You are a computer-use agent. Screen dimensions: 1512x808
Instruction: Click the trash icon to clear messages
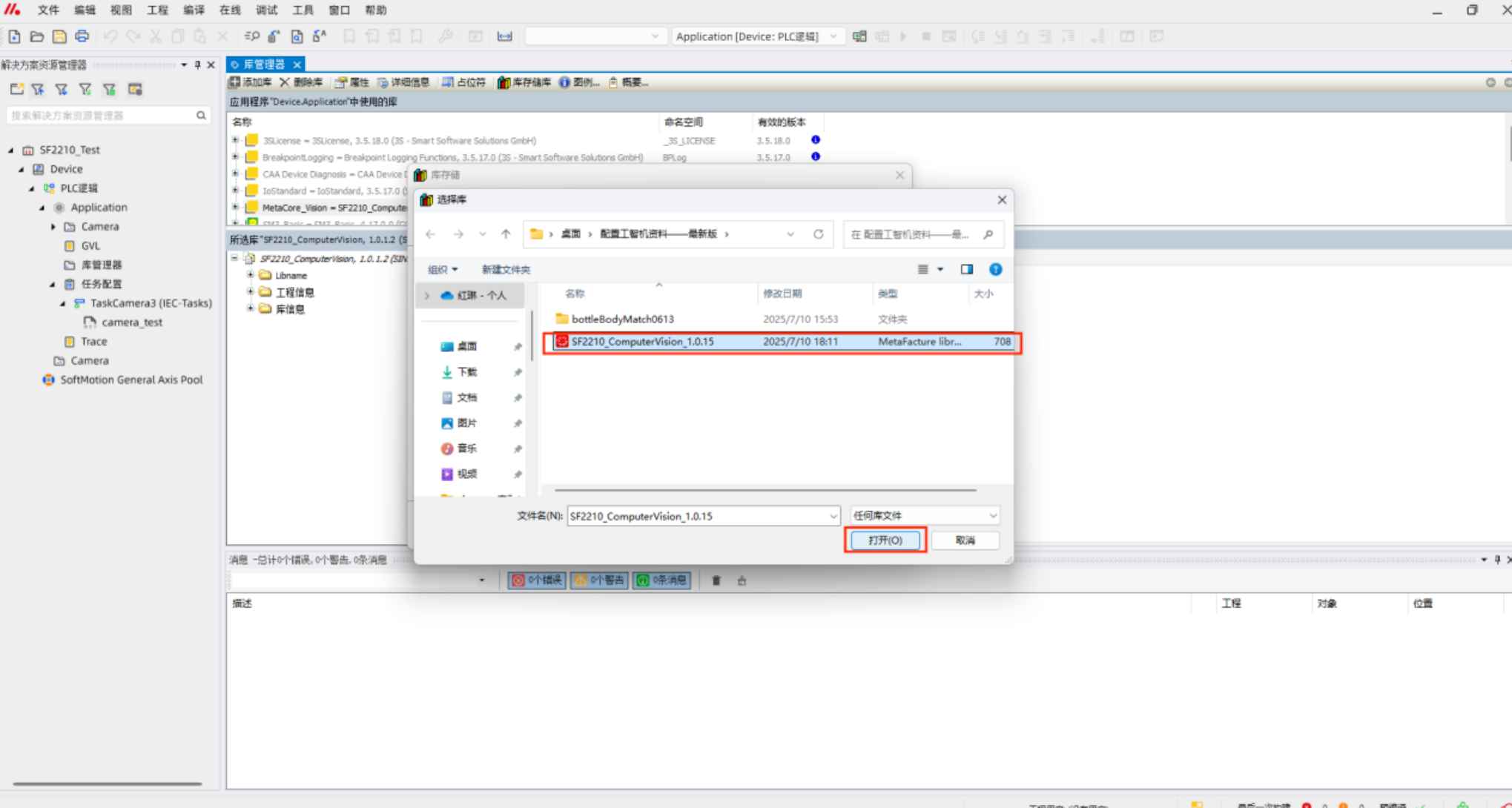[x=716, y=580]
